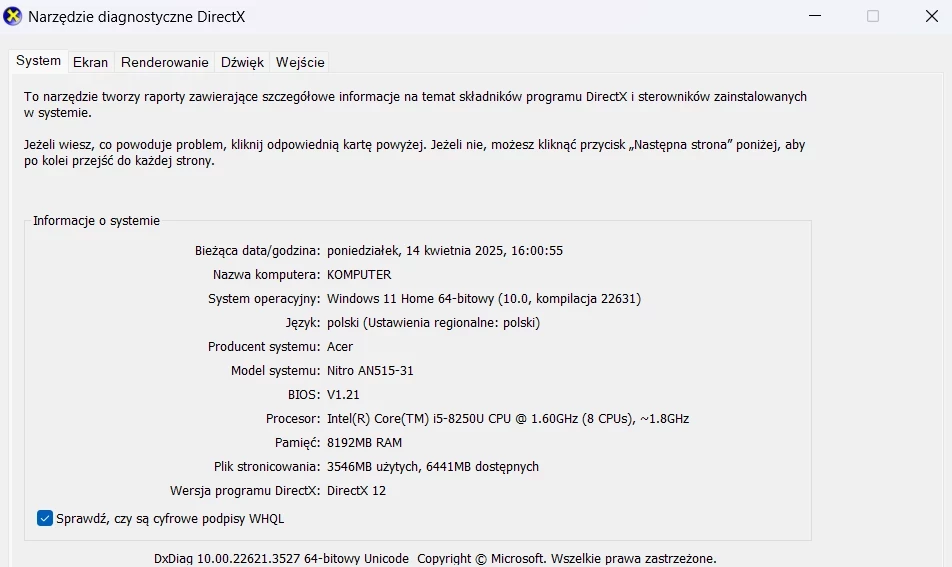The height and width of the screenshot is (567, 952).
Task: Open the Renderowanie tab
Action: click(x=165, y=62)
